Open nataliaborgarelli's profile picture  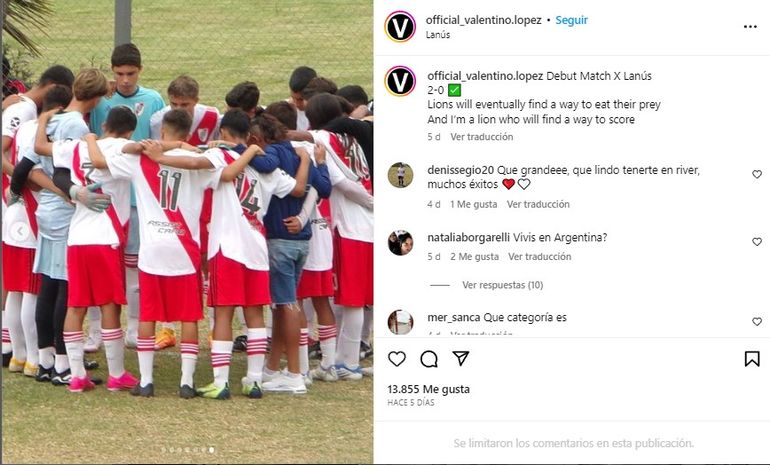pyautogui.click(x=400, y=243)
